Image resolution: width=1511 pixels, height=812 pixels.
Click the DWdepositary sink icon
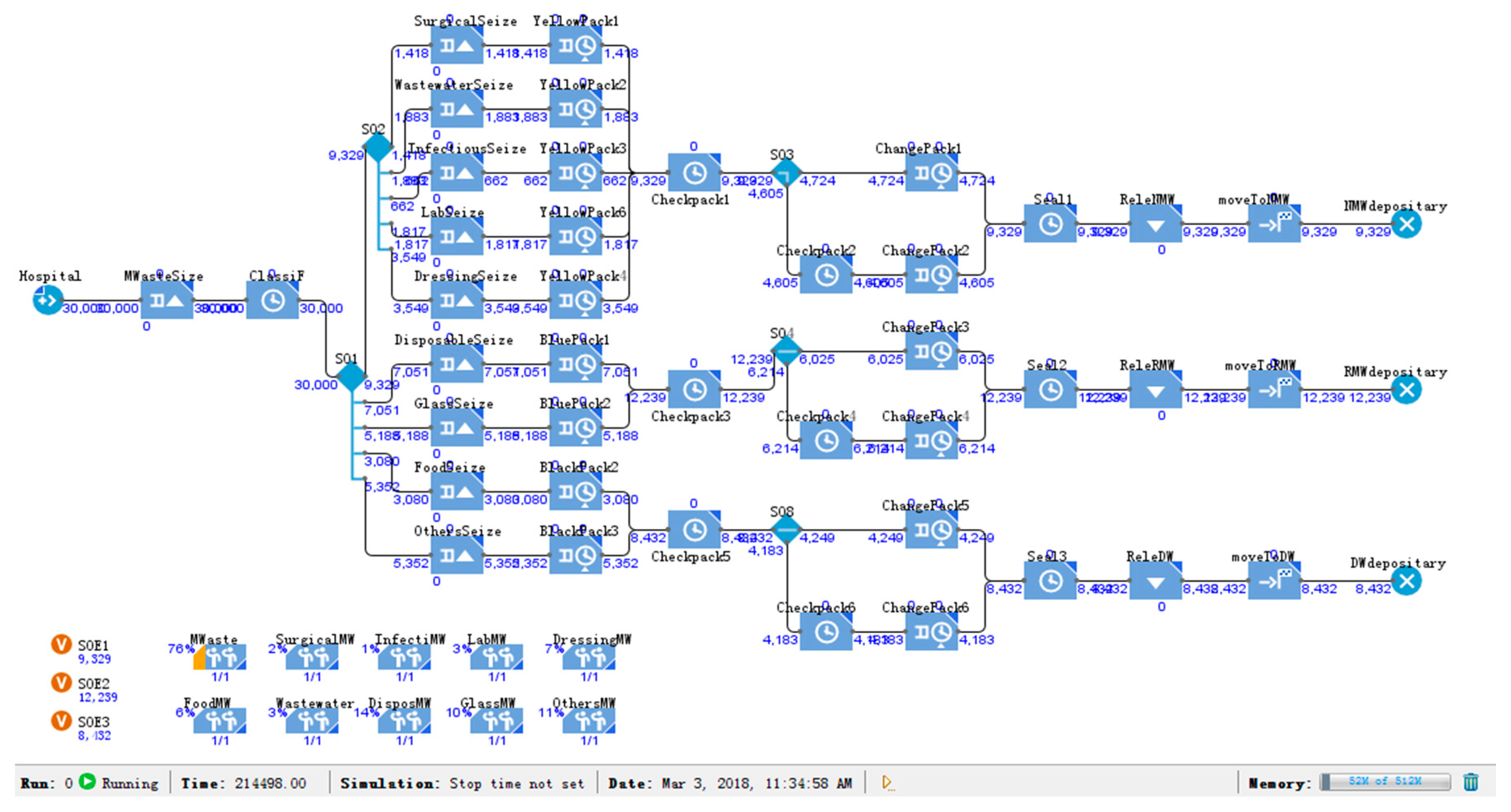click(x=1406, y=581)
